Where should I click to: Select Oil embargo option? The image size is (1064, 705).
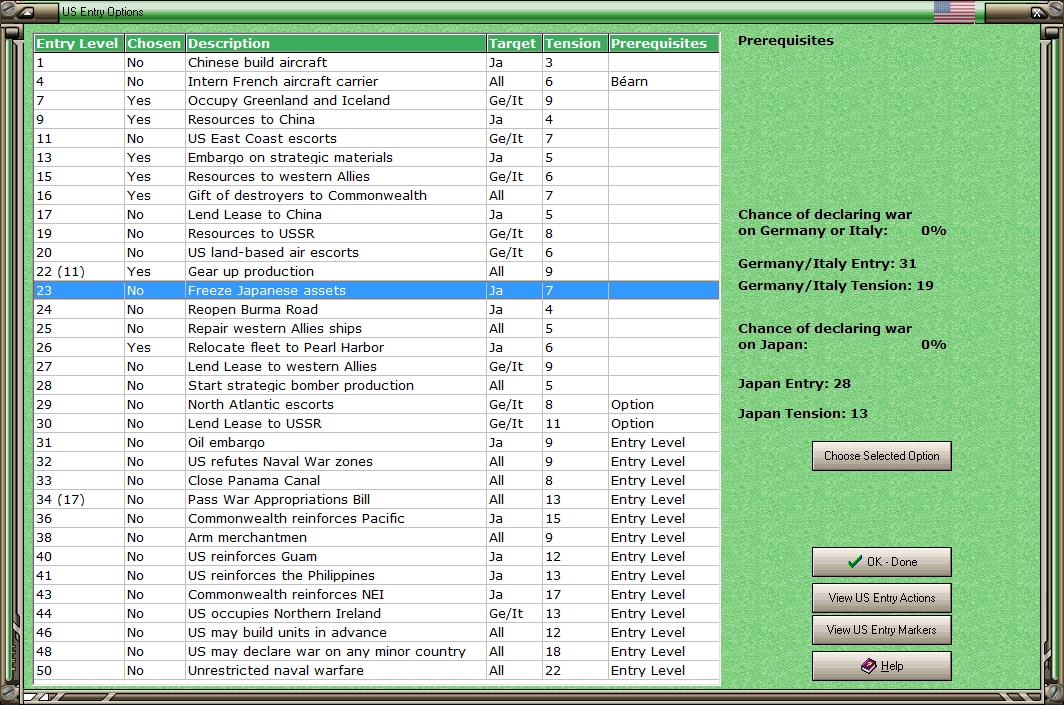click(377, 442)
